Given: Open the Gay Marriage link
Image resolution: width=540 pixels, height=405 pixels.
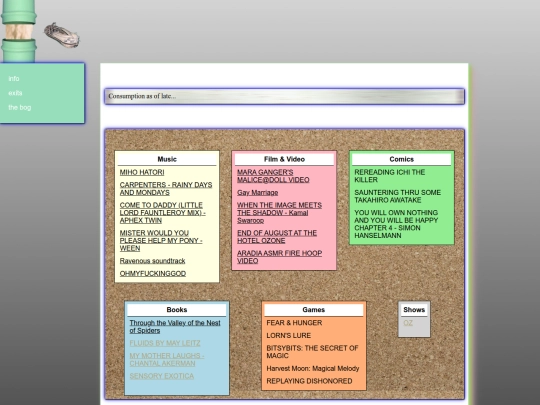Looking at the screenshot, I should pyautogui.click(x=258, y=193).
